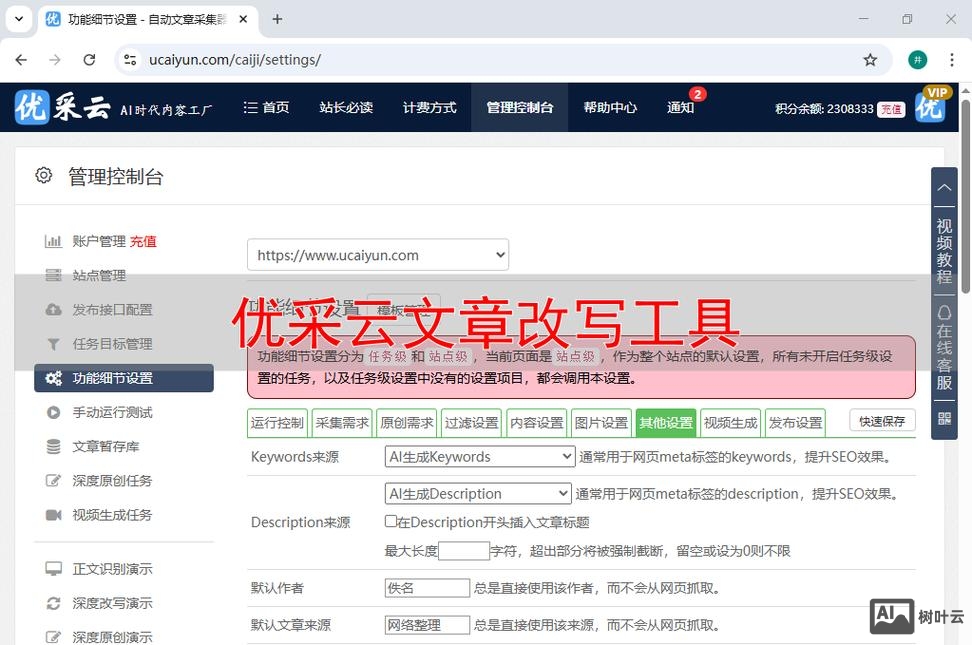The image size is (972, 645).
Task: Click the 手动运行测试 play icon
Action: 53,412
